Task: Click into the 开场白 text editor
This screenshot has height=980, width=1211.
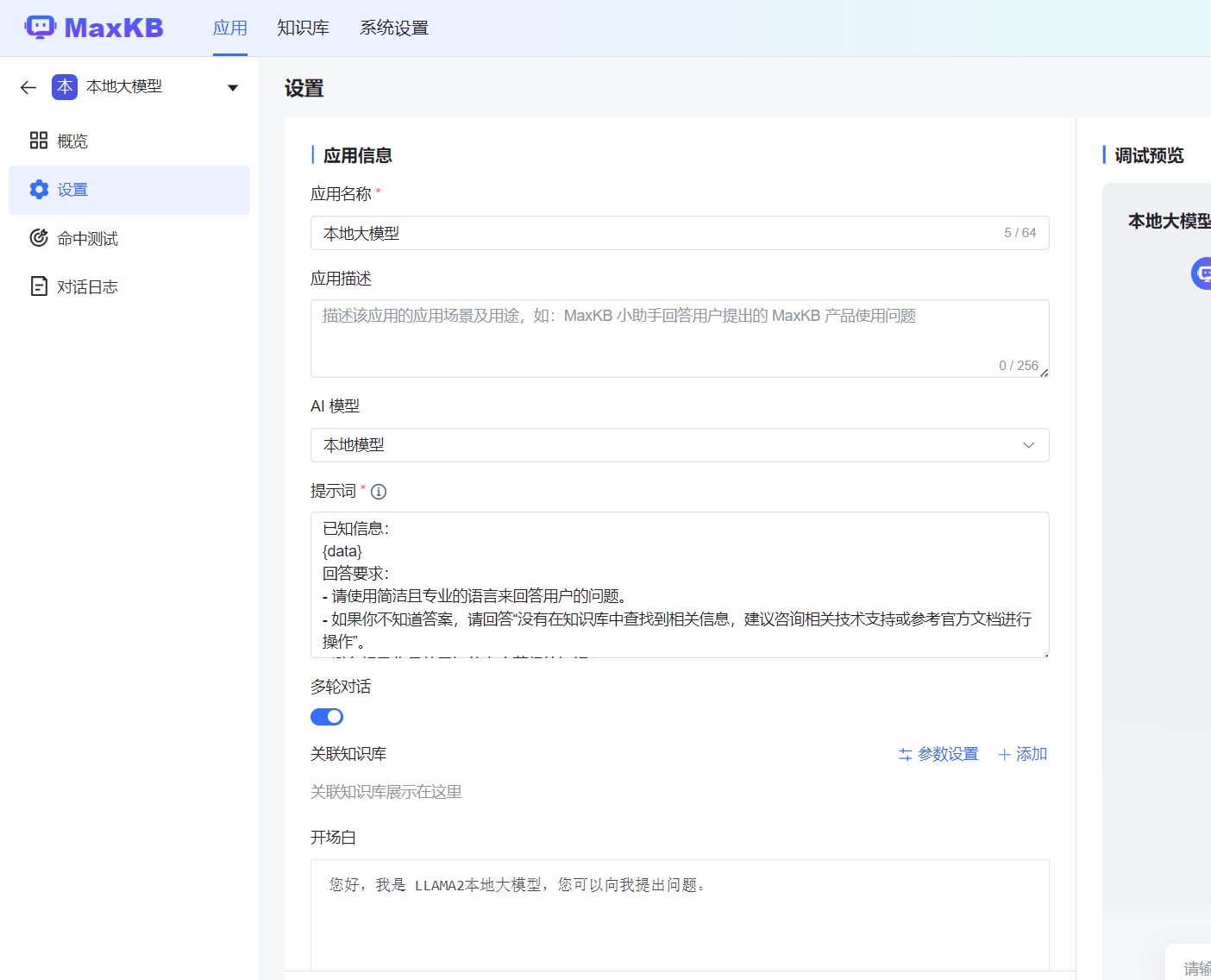Action: tap(680, 915)
